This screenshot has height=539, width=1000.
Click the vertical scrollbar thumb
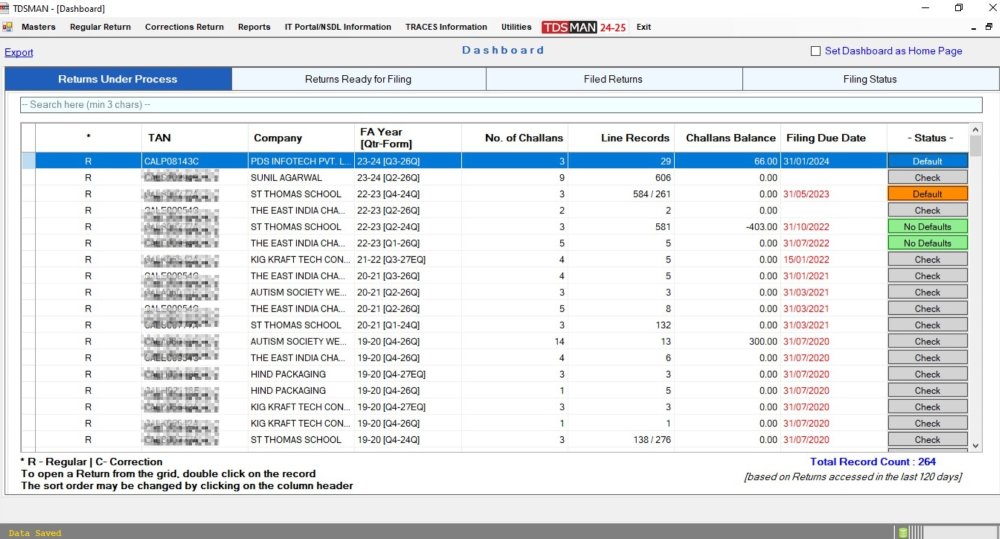click(975, 145)
